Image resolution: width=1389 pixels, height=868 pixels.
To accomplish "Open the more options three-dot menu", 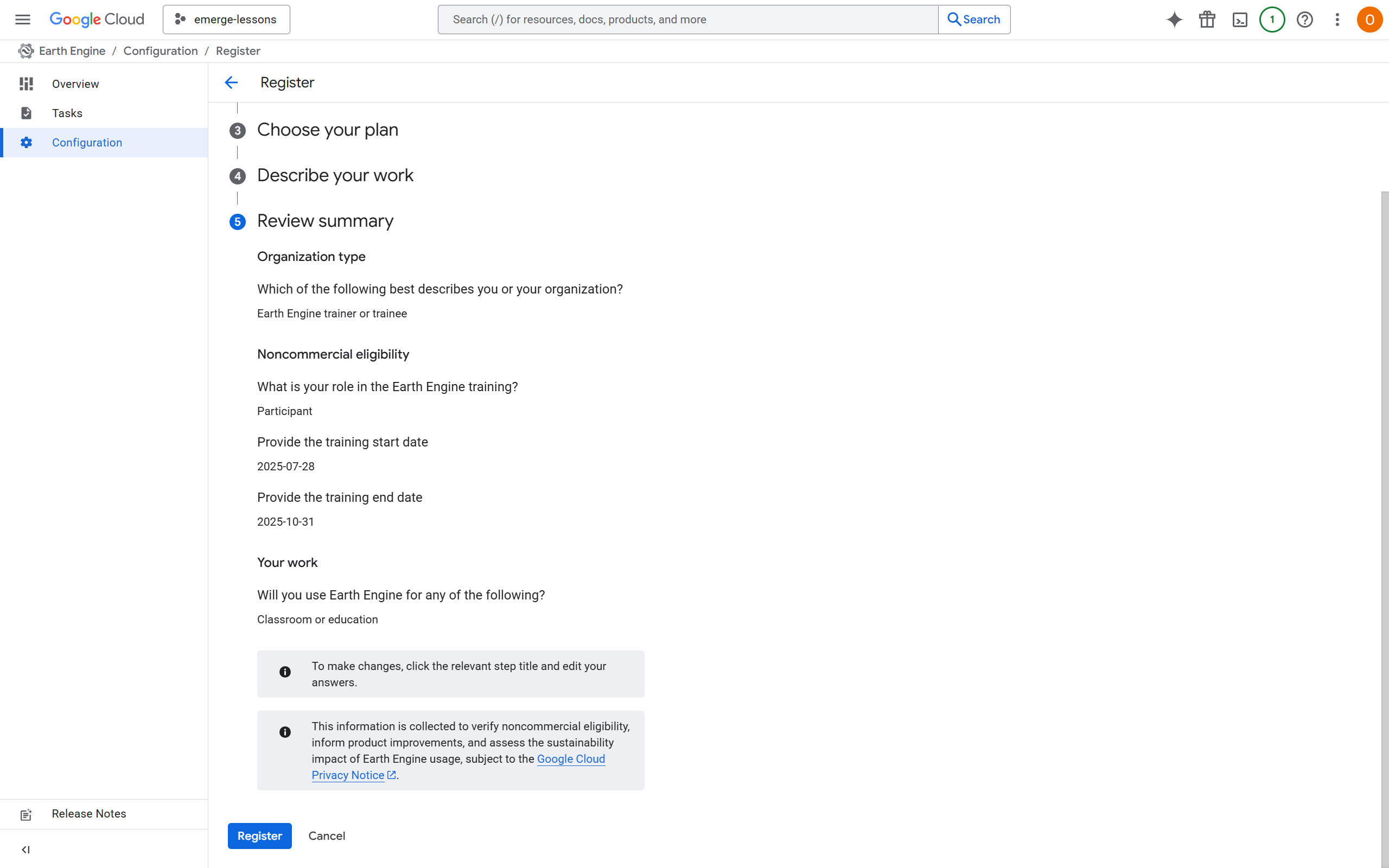I will click(x=1337, y=19).
